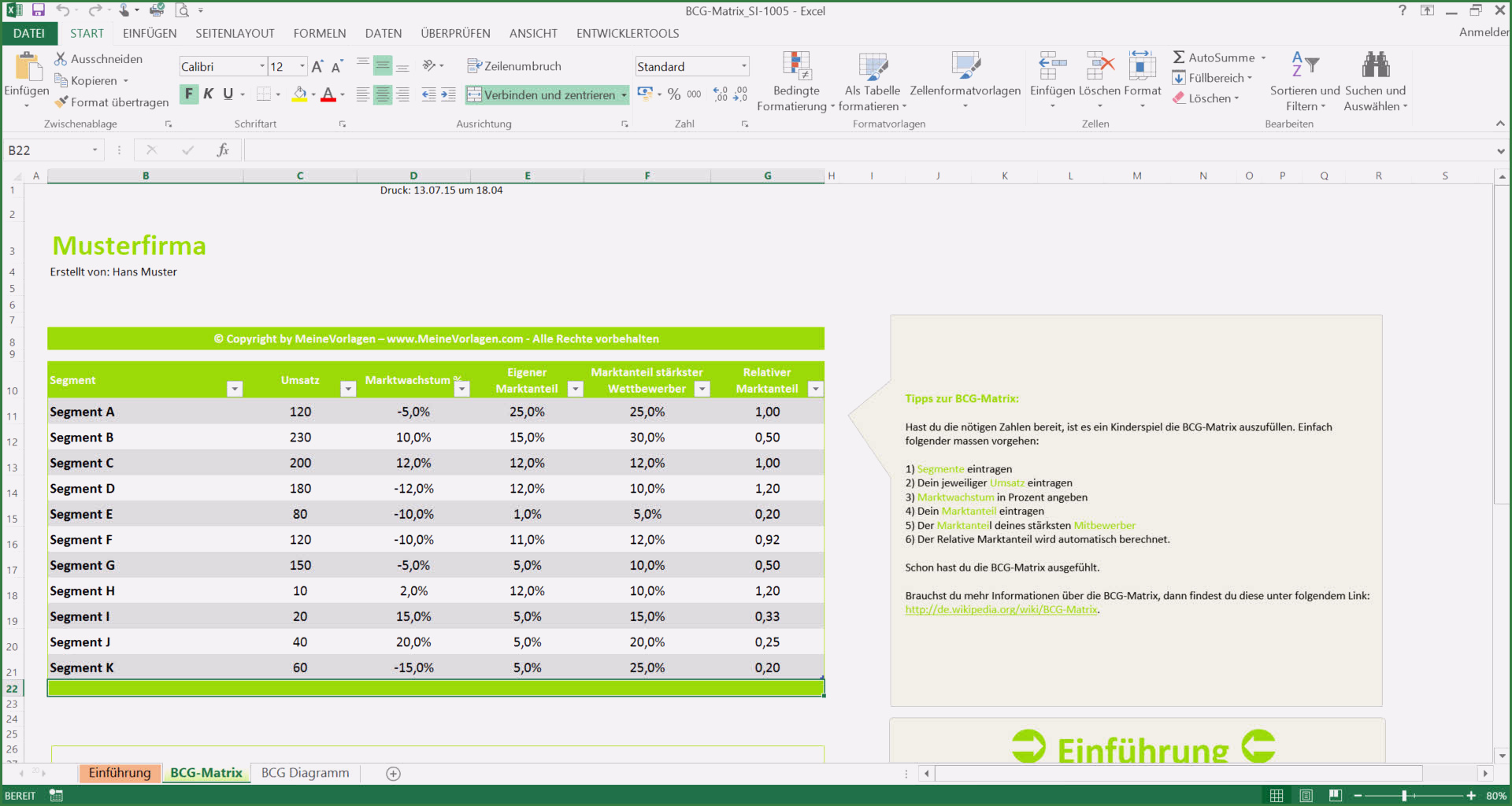Screen dimensions: 1512x806
Task: Add a new sheet with plus icon
Action: tap(394, 774)
